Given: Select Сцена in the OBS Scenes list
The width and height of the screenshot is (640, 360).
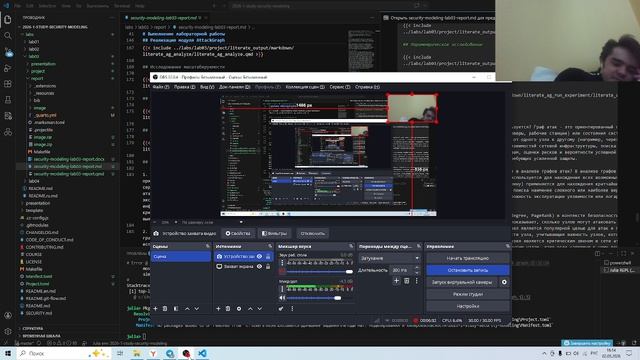Looking at the screenshot, I should (181, 256).
